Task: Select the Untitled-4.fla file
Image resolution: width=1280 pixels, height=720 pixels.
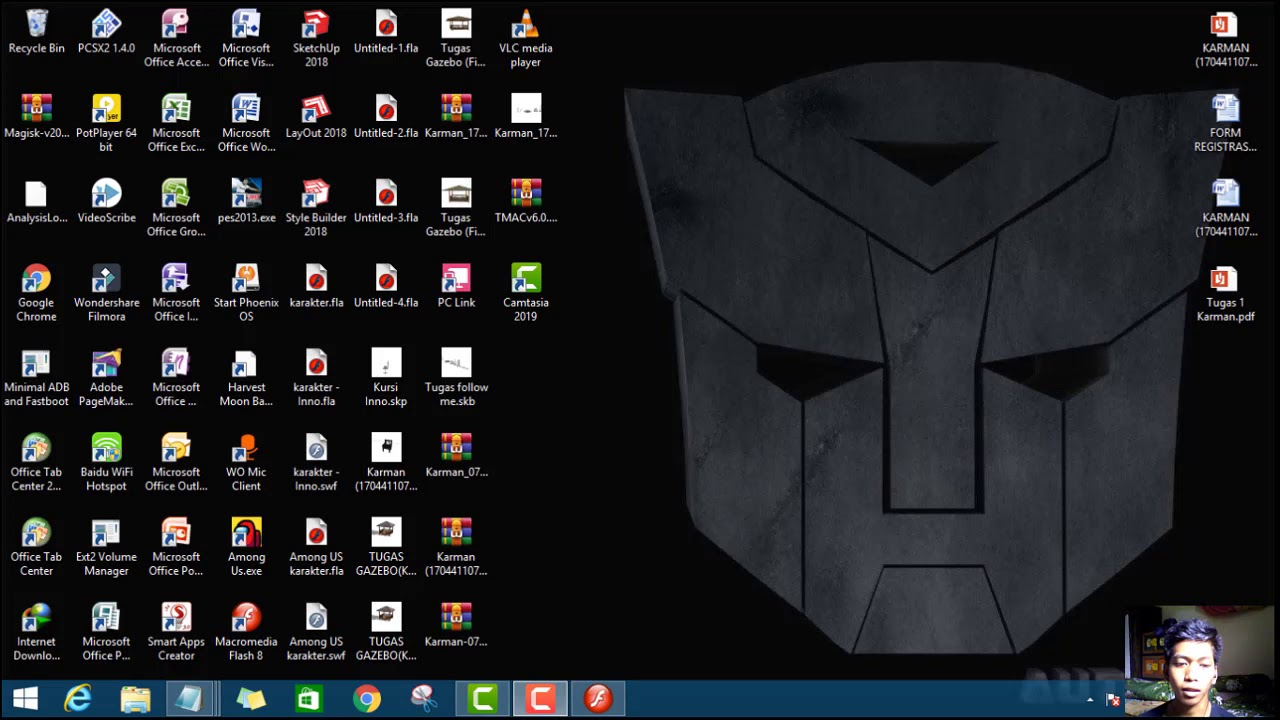Action: [386, 288]
